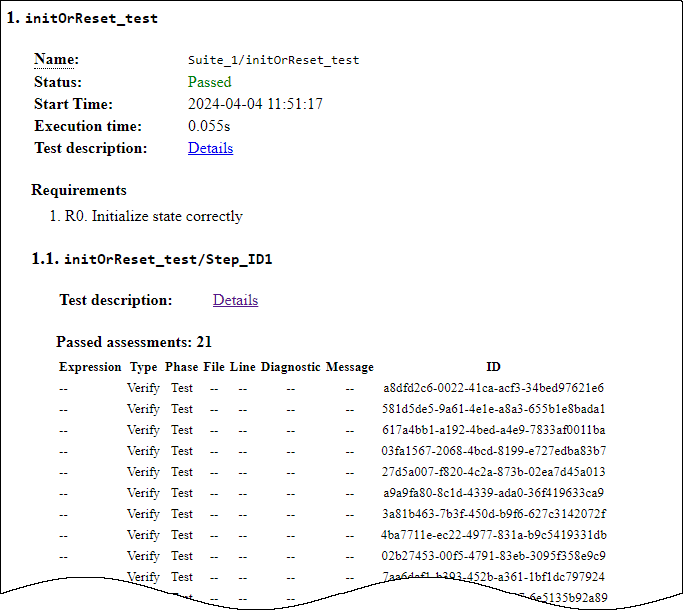
Task: Click the Message column header
Action: [x=350, y=367]
